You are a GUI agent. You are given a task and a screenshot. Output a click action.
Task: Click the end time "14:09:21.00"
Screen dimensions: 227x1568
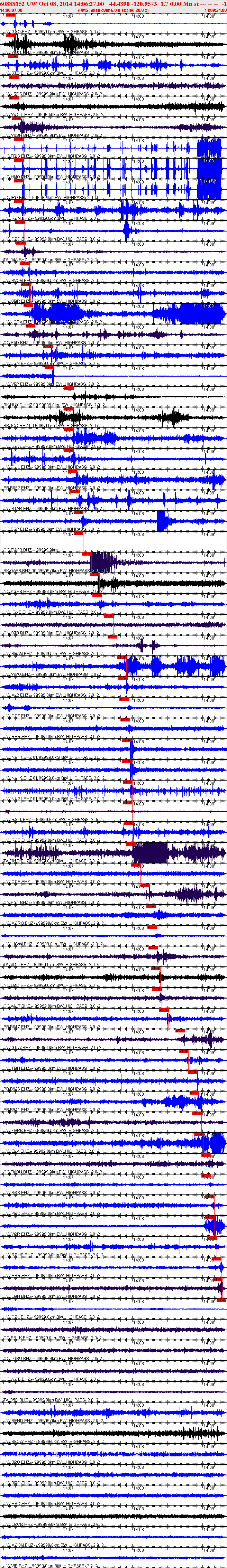[215, 10]
